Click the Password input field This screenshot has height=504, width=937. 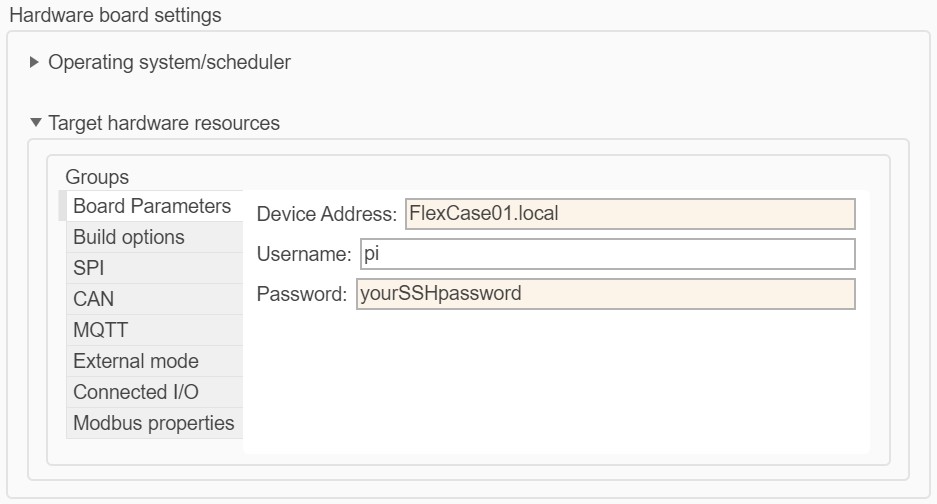click(x=605, y=294)
